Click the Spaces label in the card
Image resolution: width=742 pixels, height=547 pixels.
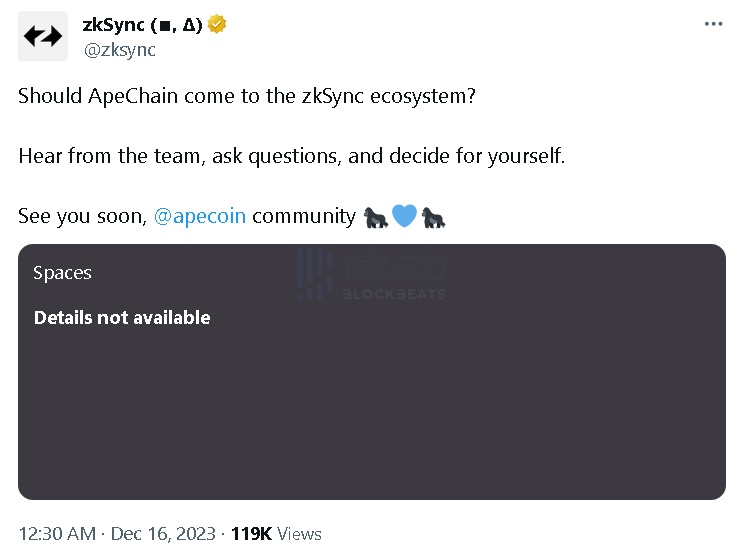(x=62, y=273)
